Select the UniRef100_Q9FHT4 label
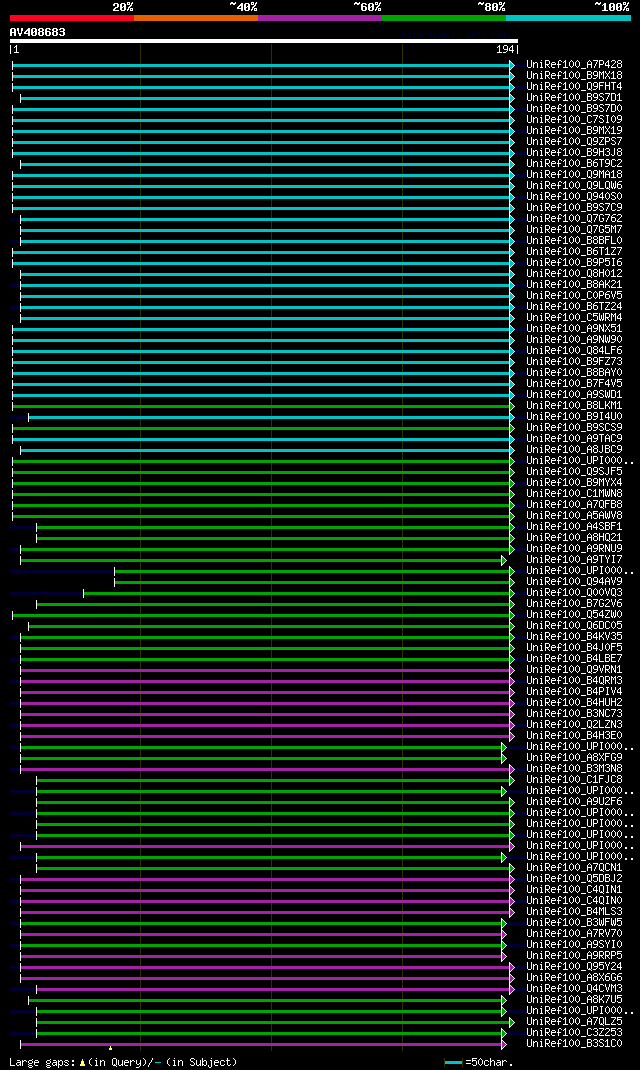640x1070 pixels. pos(574,87)
